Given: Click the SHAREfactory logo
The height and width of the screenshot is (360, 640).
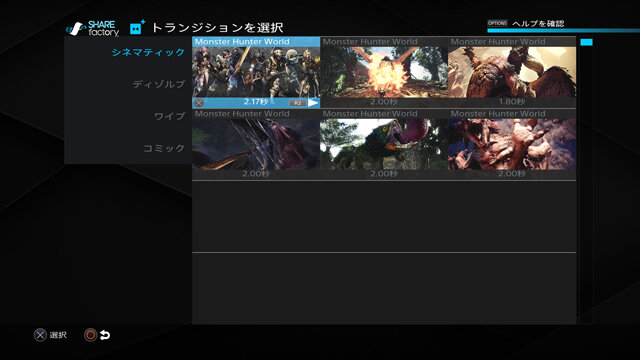Looking at the screenshot, I should click(x=93, y=29).
